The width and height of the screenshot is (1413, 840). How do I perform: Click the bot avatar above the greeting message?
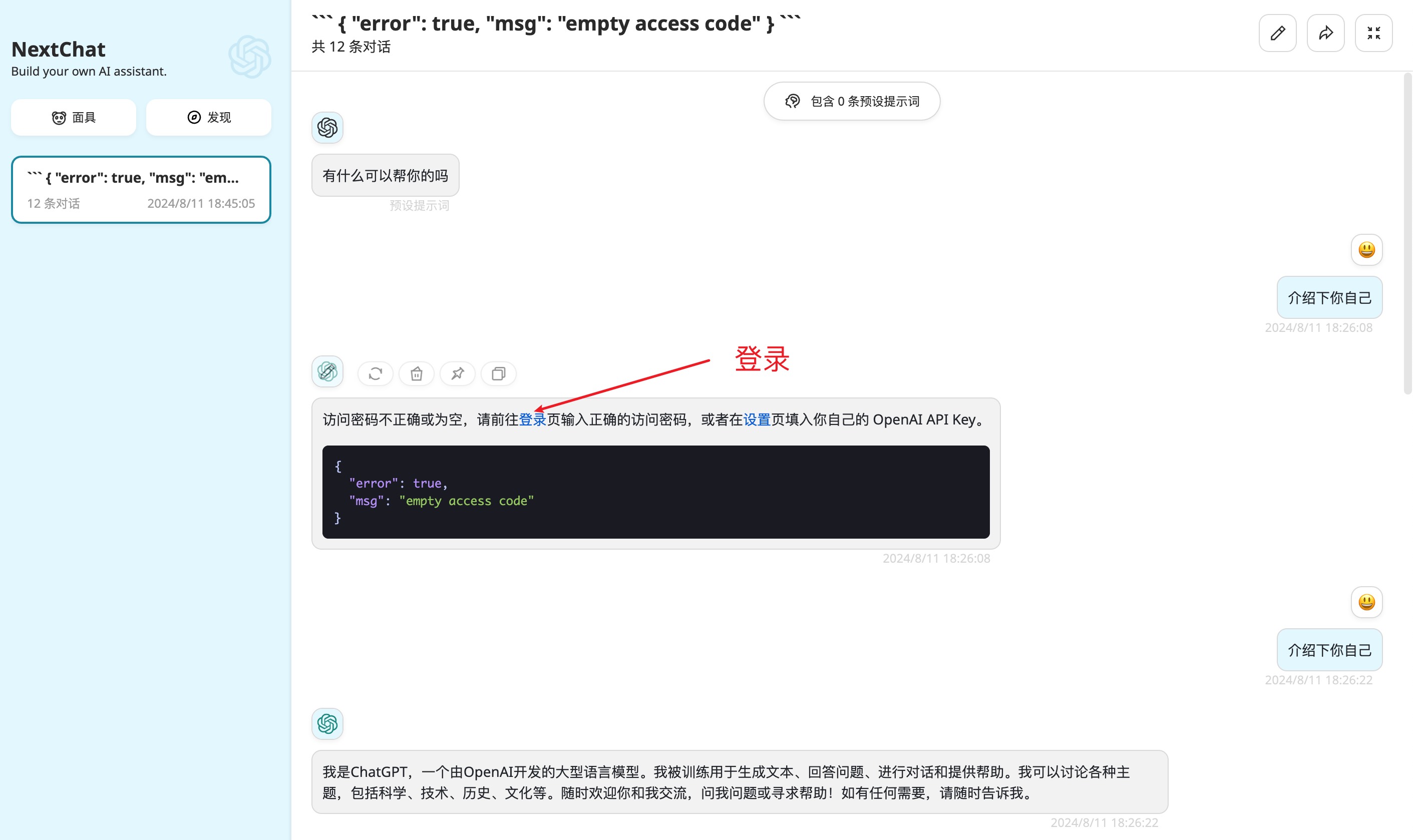[x=327, y=127]
